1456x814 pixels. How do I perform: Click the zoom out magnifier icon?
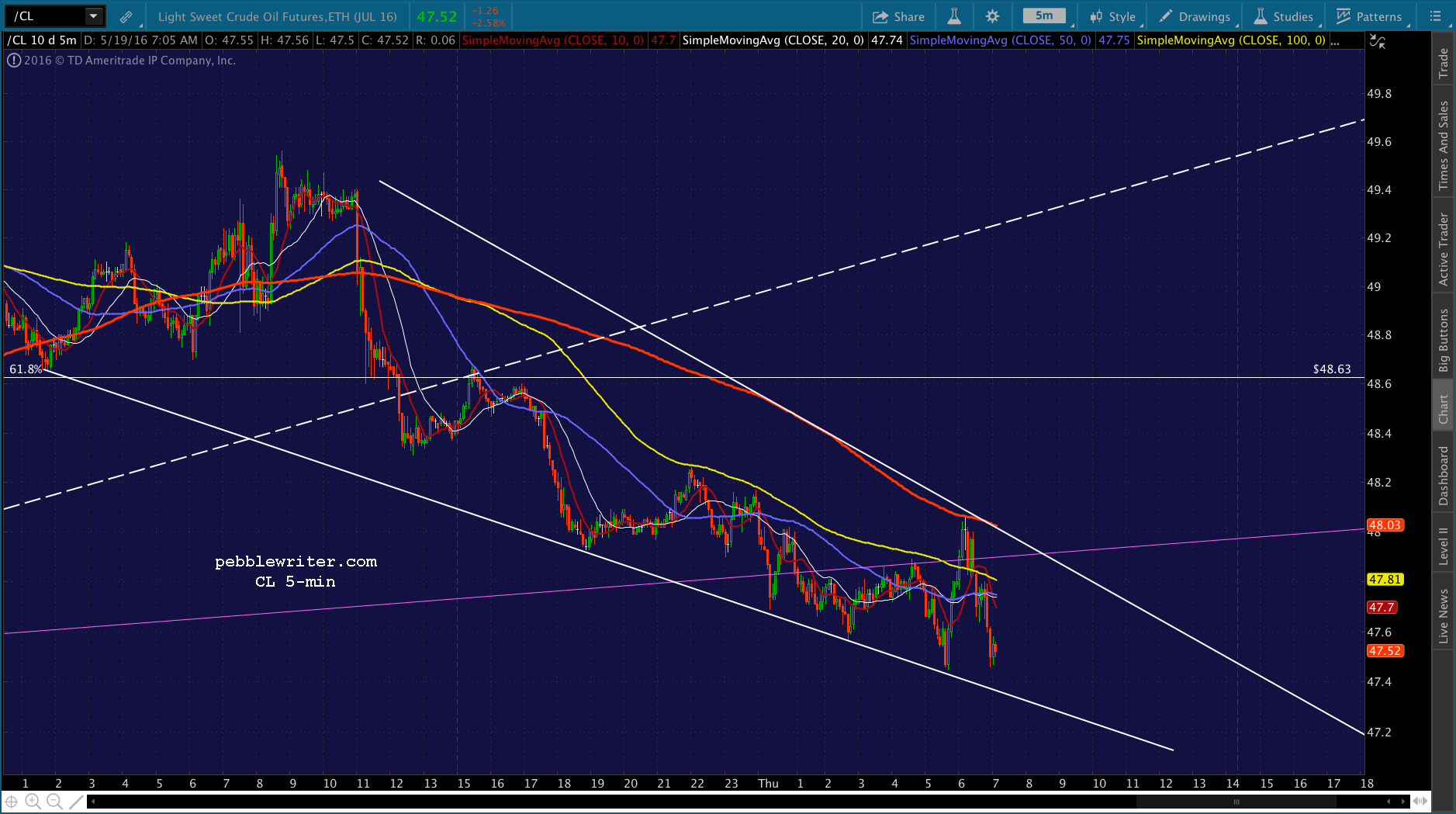point(54,802)
